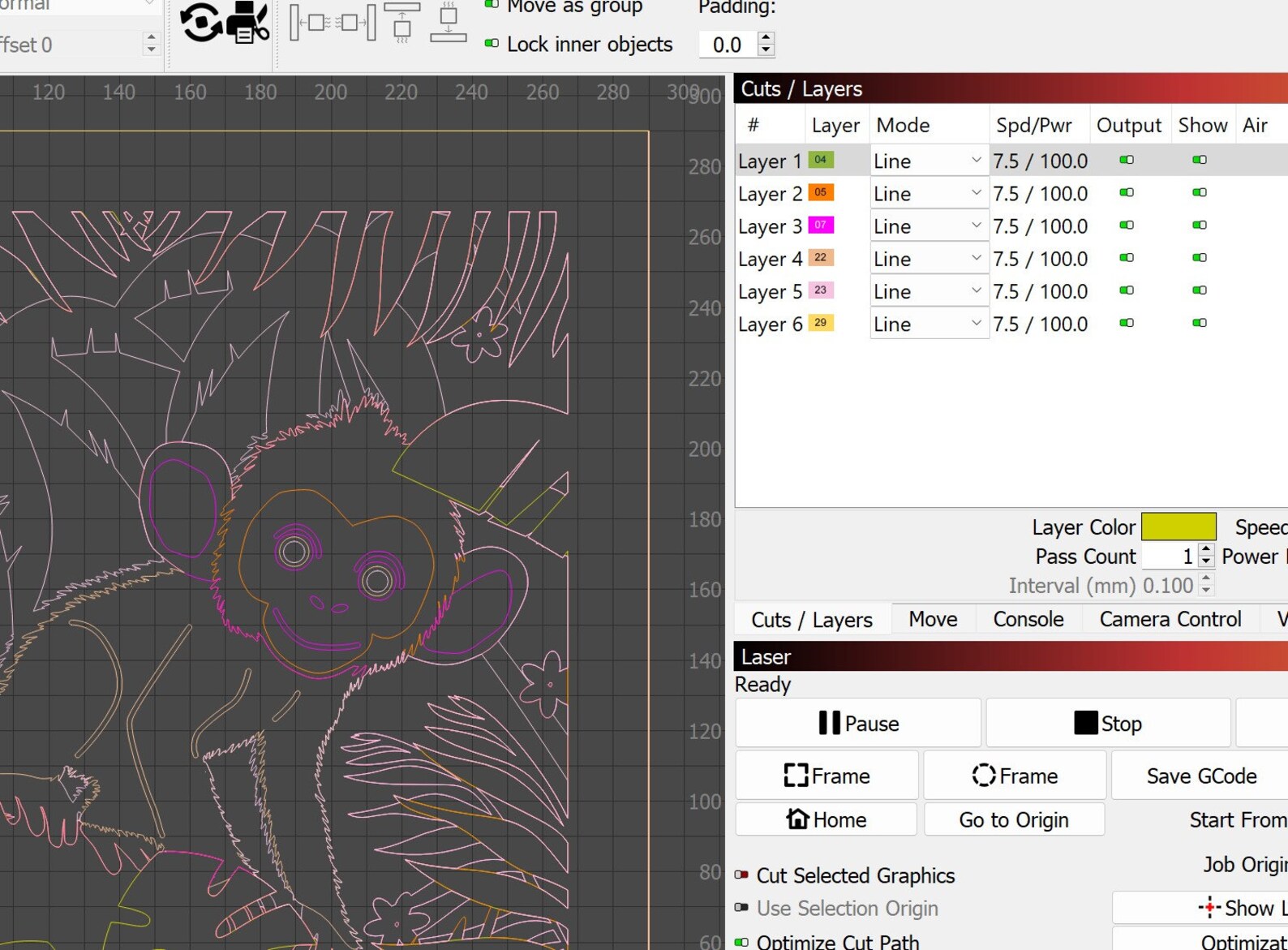Image resolution: width=1288 pixels, height=950 pixels.
Task: Send the laser Home
Action: click(826, 819)
